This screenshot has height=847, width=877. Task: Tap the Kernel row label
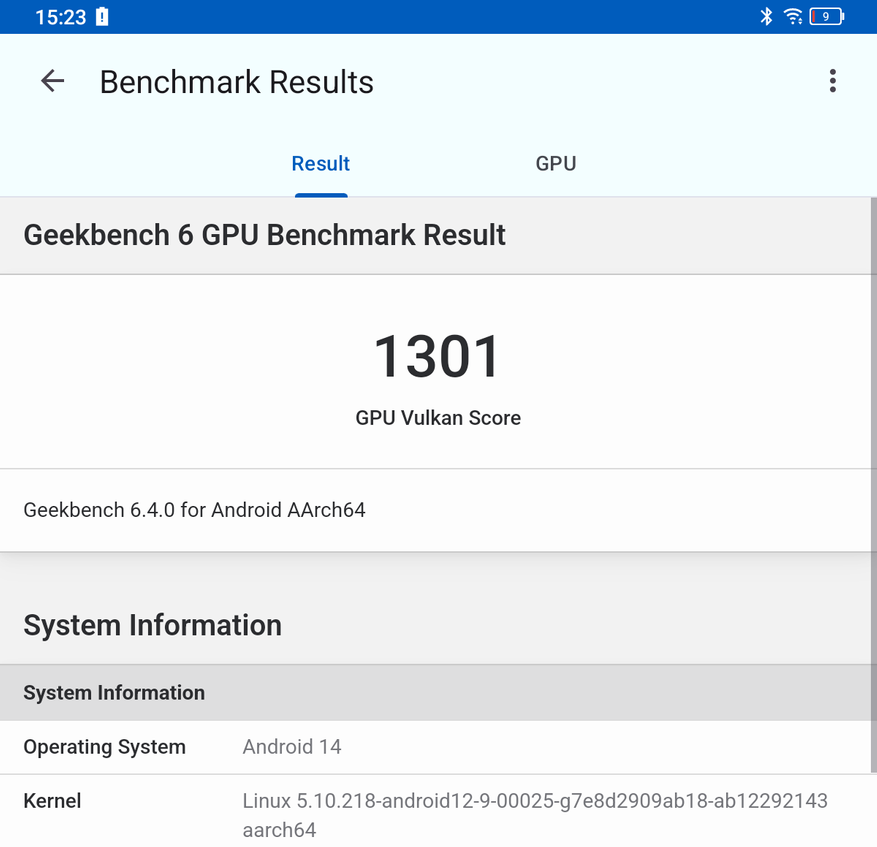pos(53,801)
